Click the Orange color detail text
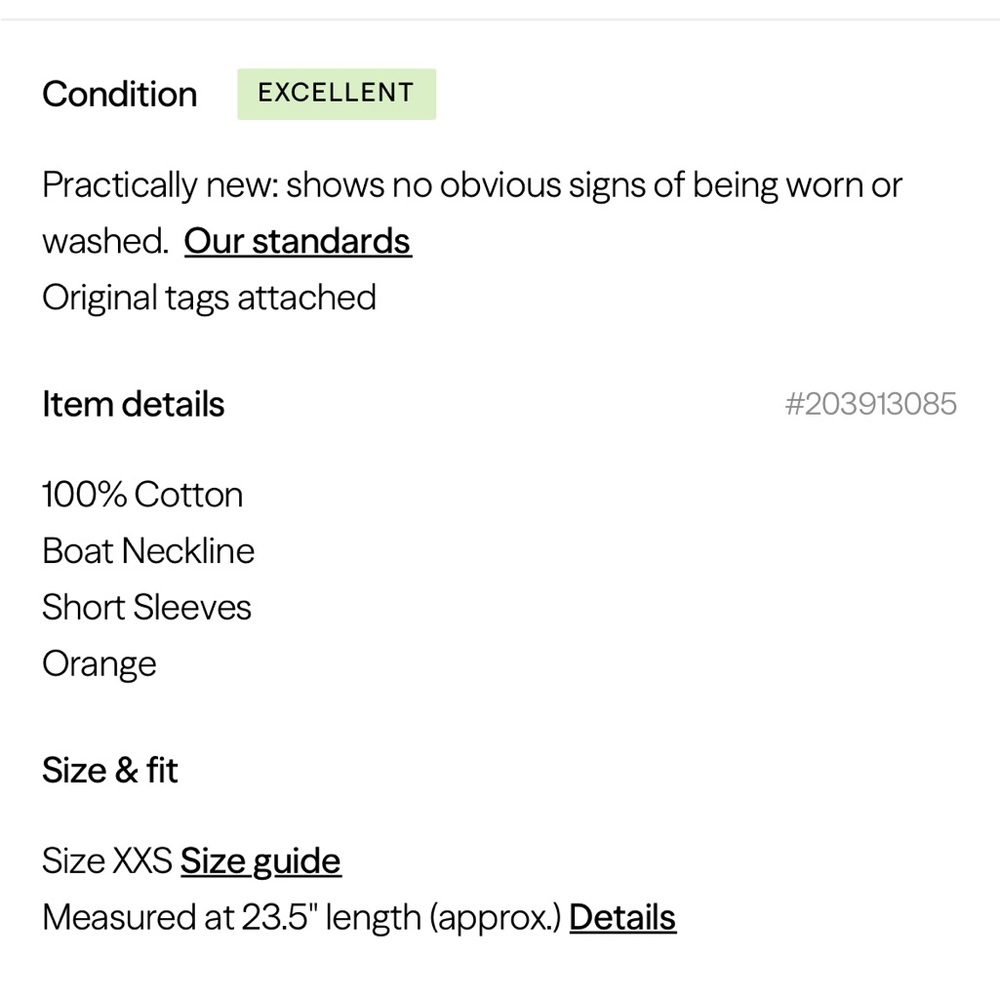1000x1000 pixels. [x=99, y=665]
